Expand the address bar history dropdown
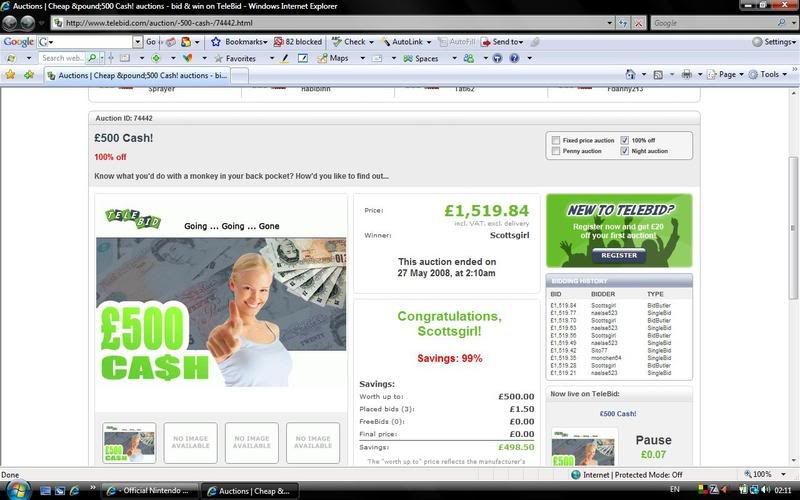 [610, 23]
